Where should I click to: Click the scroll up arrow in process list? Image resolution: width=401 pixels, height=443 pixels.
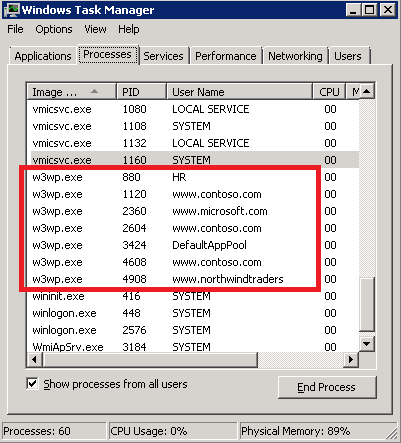[x=367, y=91]
